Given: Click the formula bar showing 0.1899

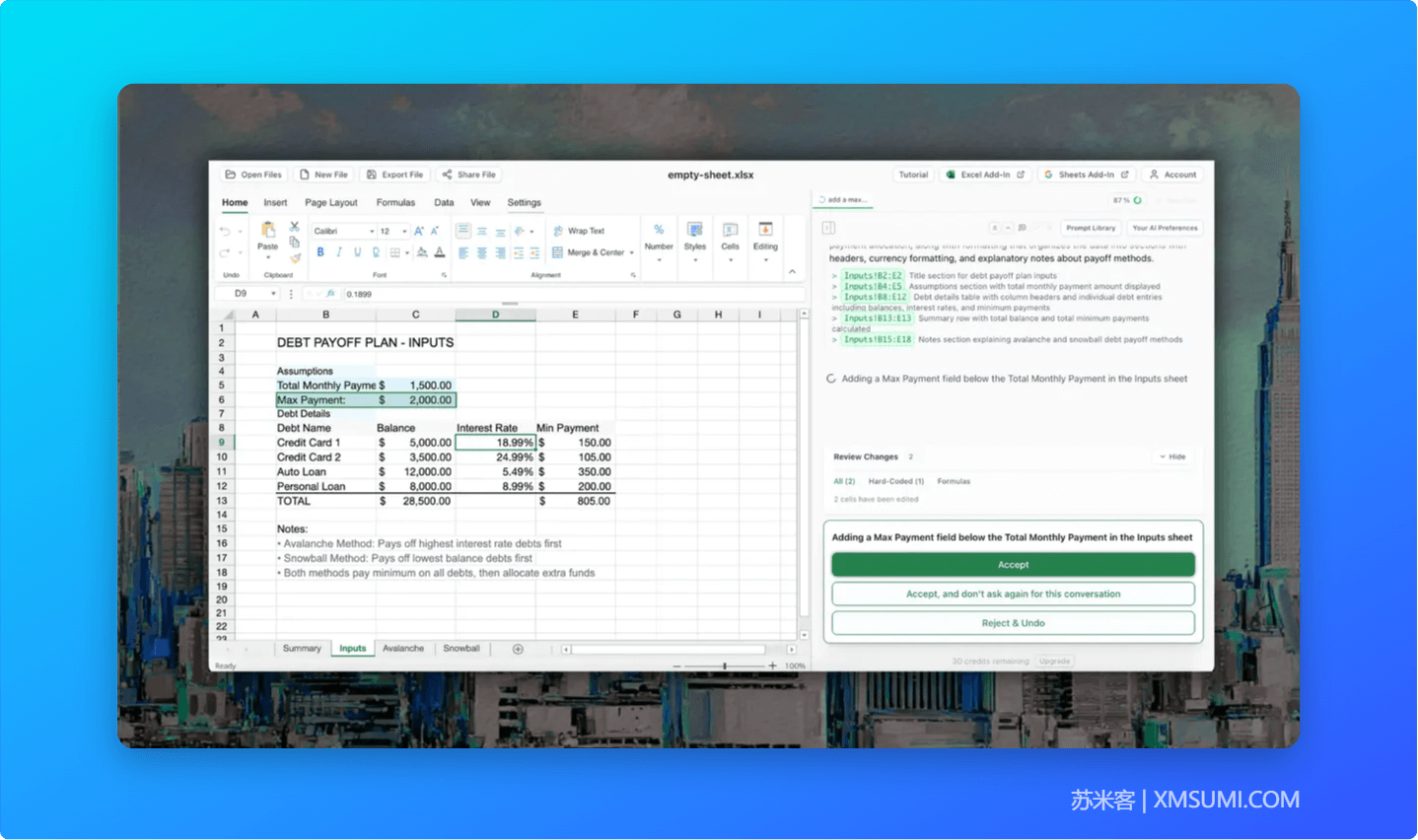Looking at the screenshot, I should point(572,294).
